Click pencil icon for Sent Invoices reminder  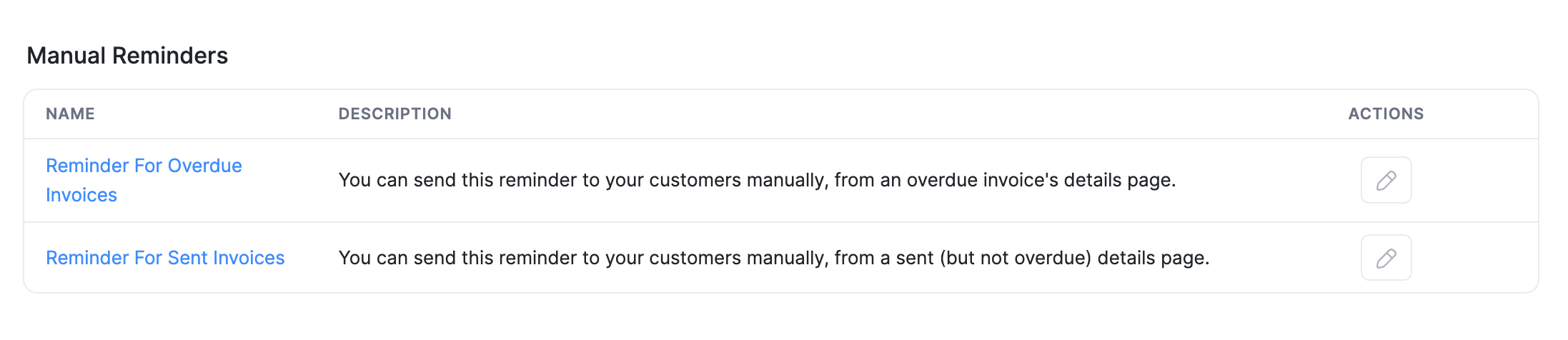coord(1386,258)
